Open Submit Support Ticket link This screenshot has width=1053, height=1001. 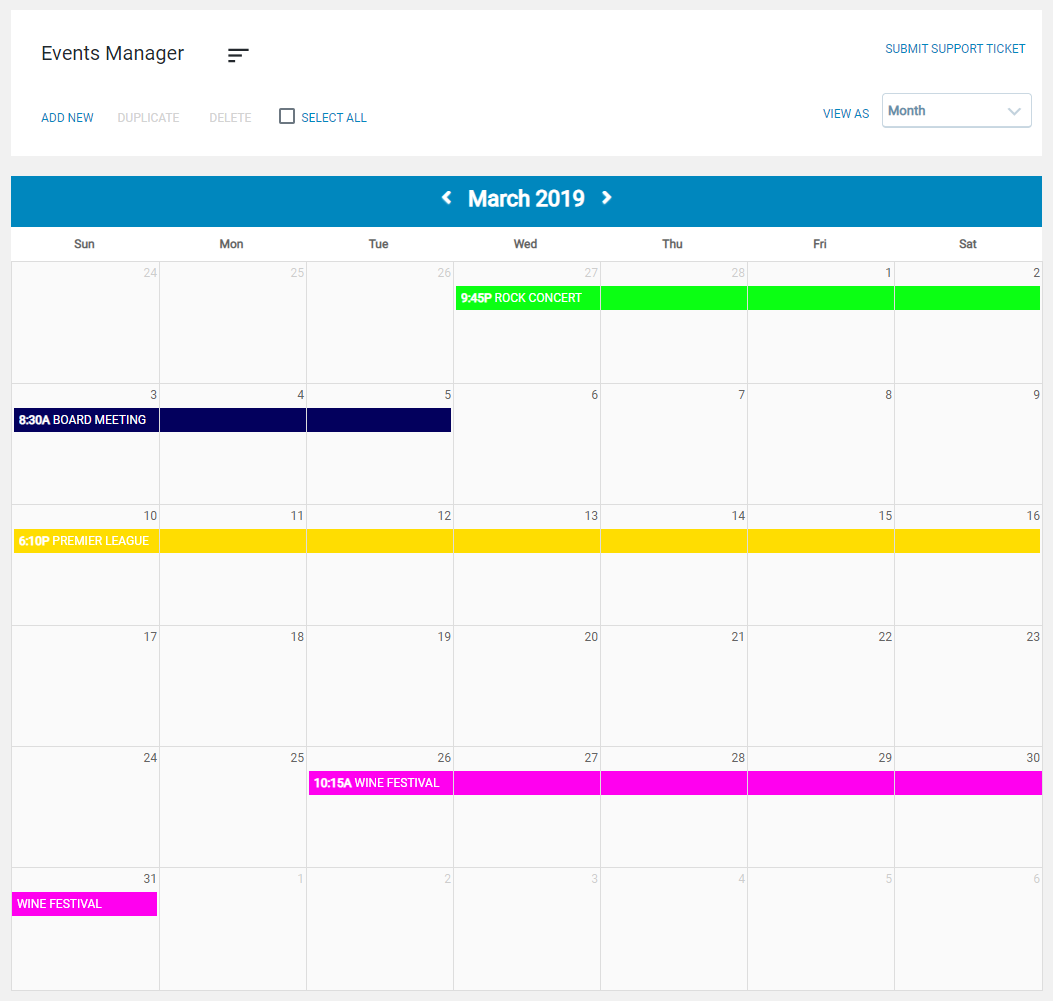point(955,48)
